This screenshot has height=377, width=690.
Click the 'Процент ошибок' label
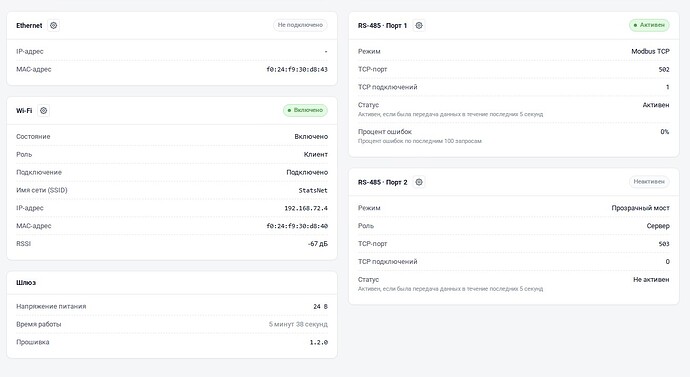[385, 132]
